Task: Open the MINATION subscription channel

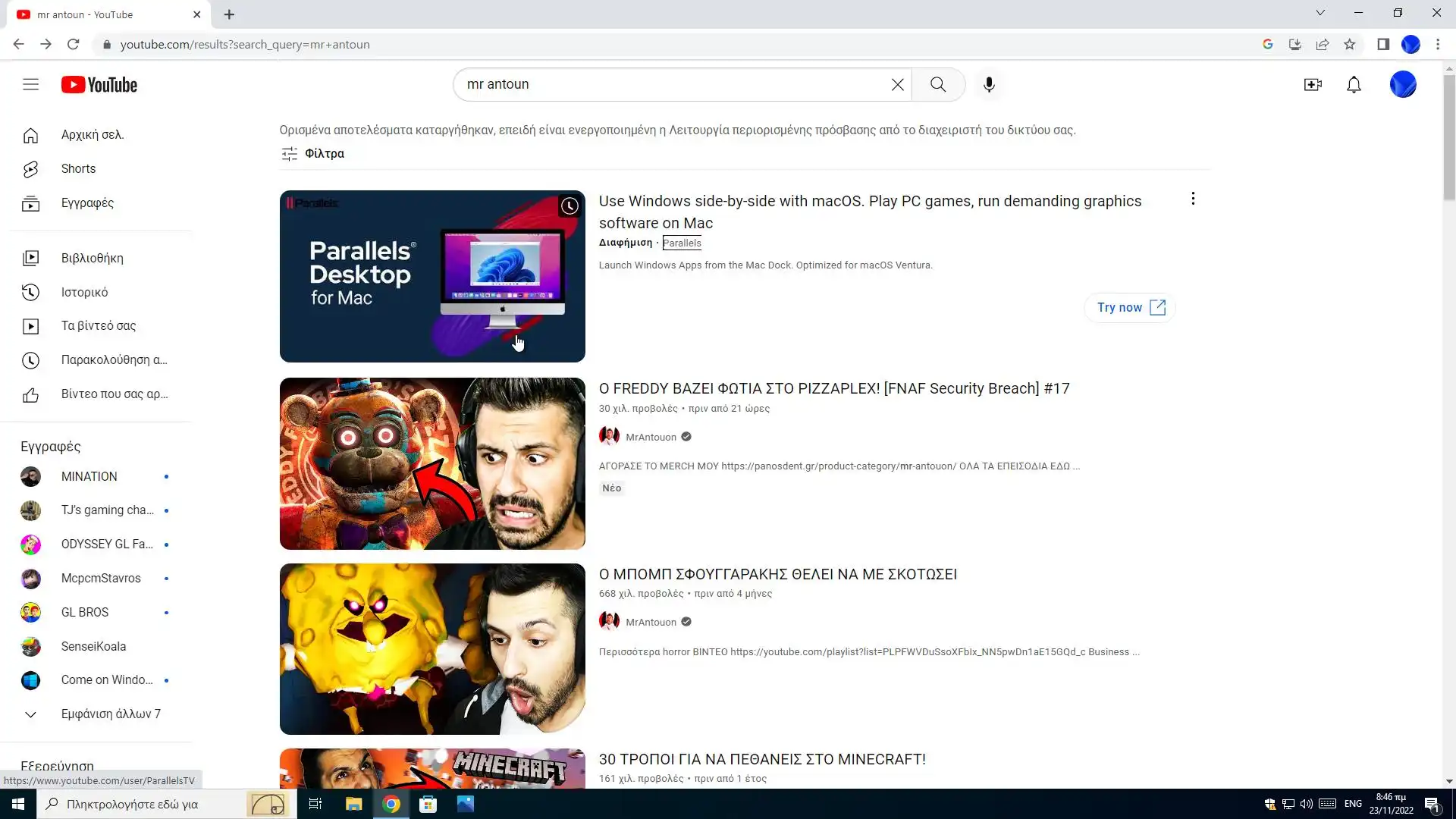Action: 89,476
